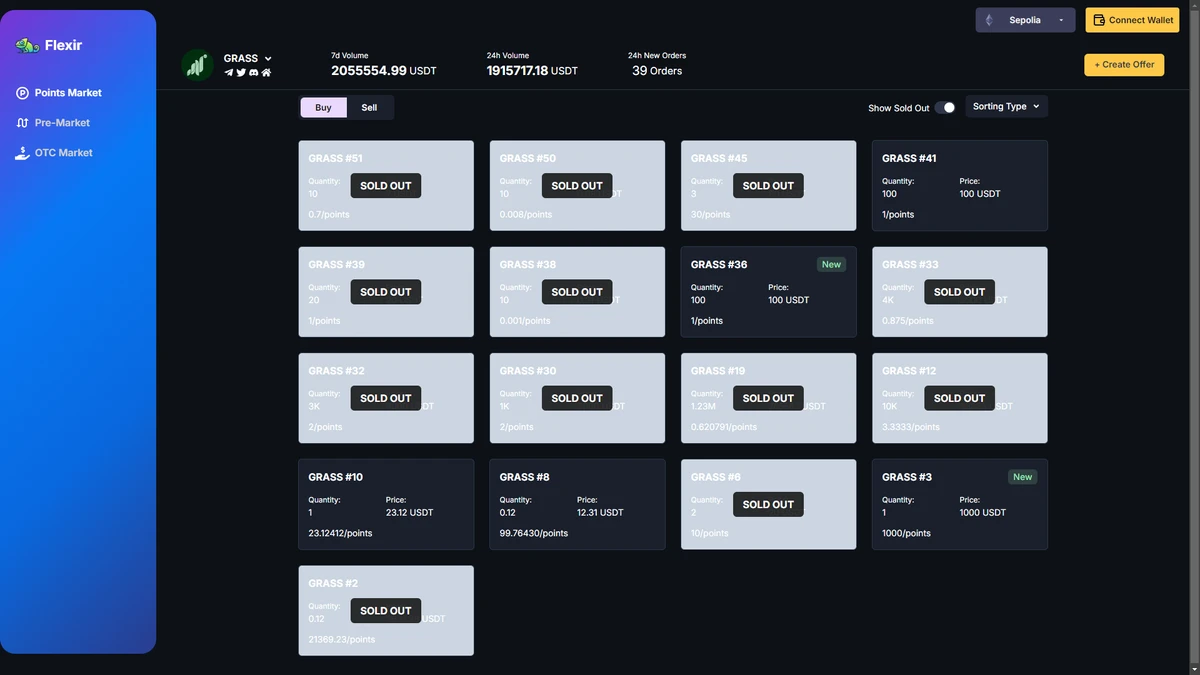Viewport: 1200px width, 675px height.
Task: Click the Ethereum network icon
Action: (989, 20)
